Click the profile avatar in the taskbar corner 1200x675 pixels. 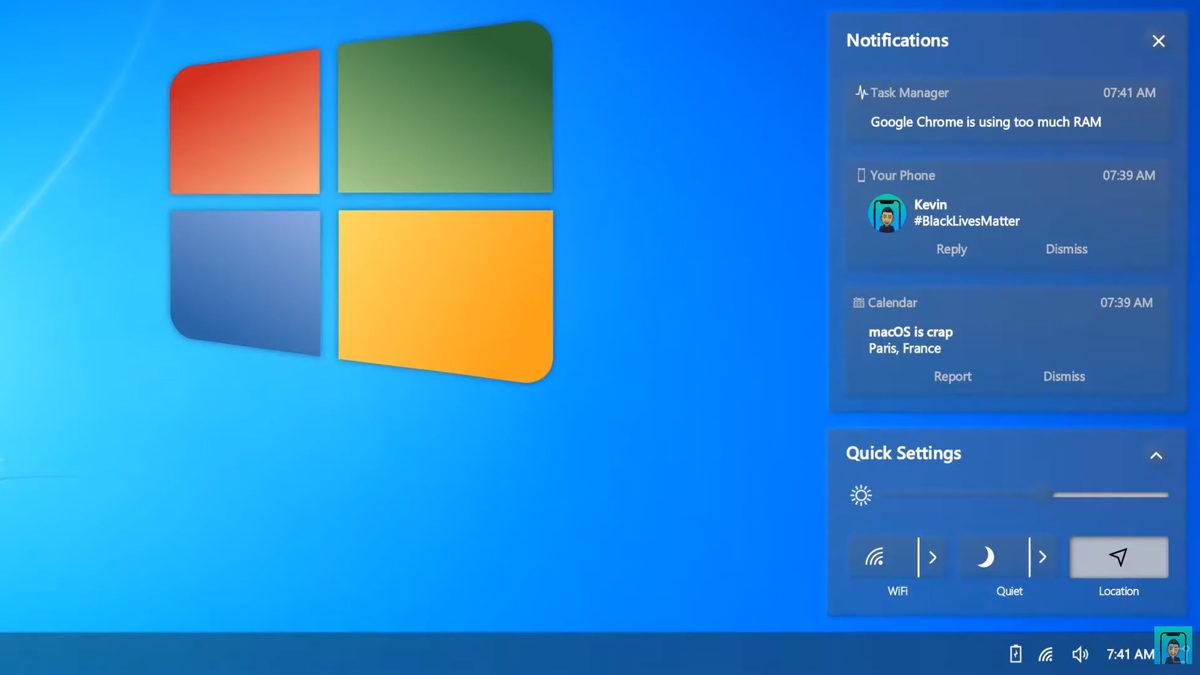[1172, 654]
